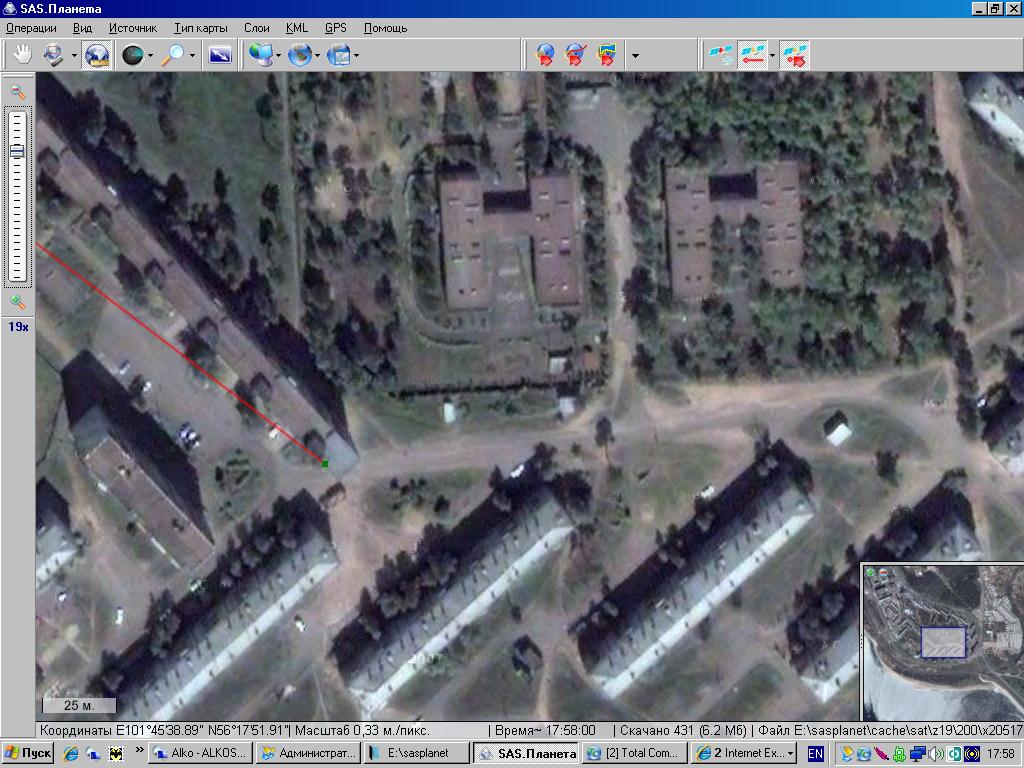Click the Пуск start button
Image resolution: width=1024 pixels, height=768 pixels.
point(28,753)
